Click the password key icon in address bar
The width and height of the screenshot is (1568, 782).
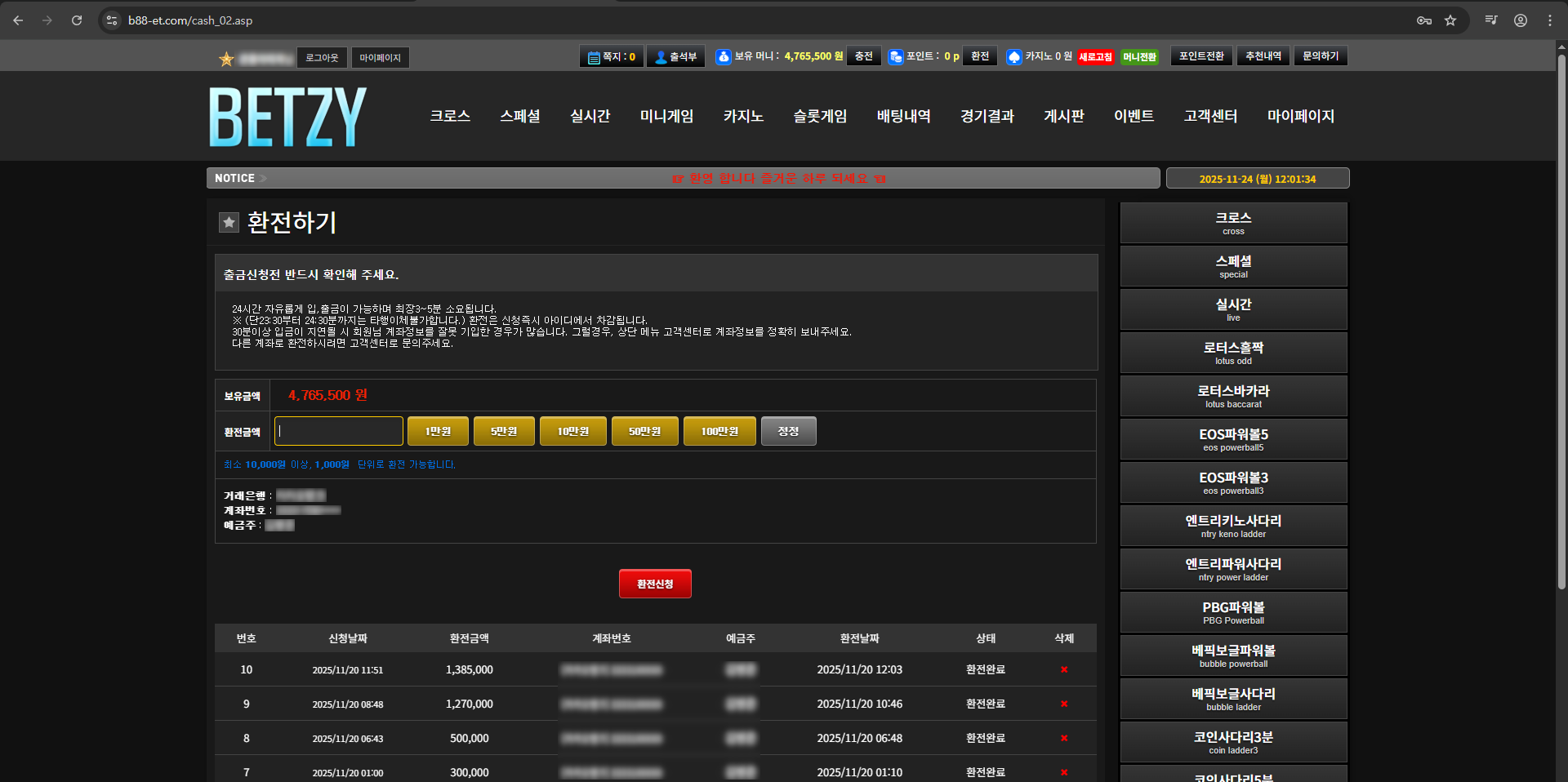click(1424, 20)
